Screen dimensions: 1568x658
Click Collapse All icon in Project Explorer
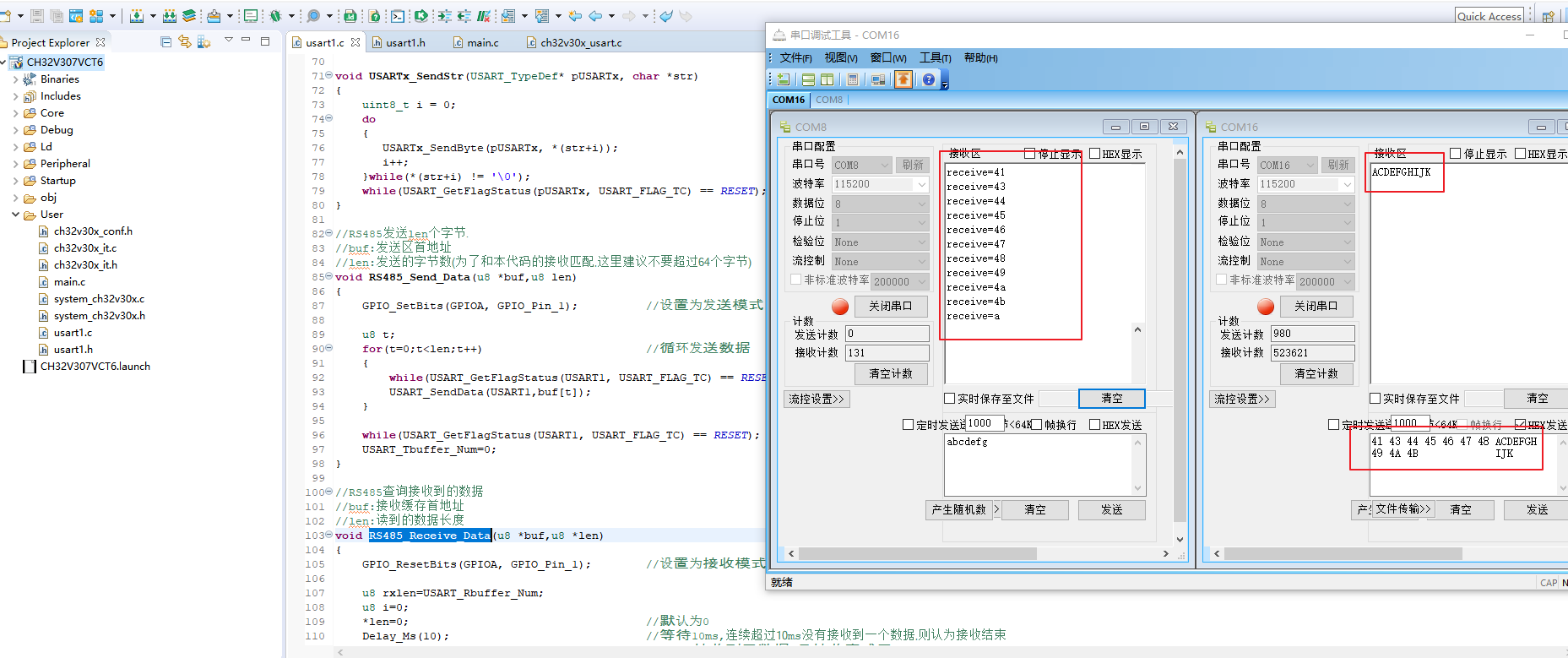pos(165,41)
